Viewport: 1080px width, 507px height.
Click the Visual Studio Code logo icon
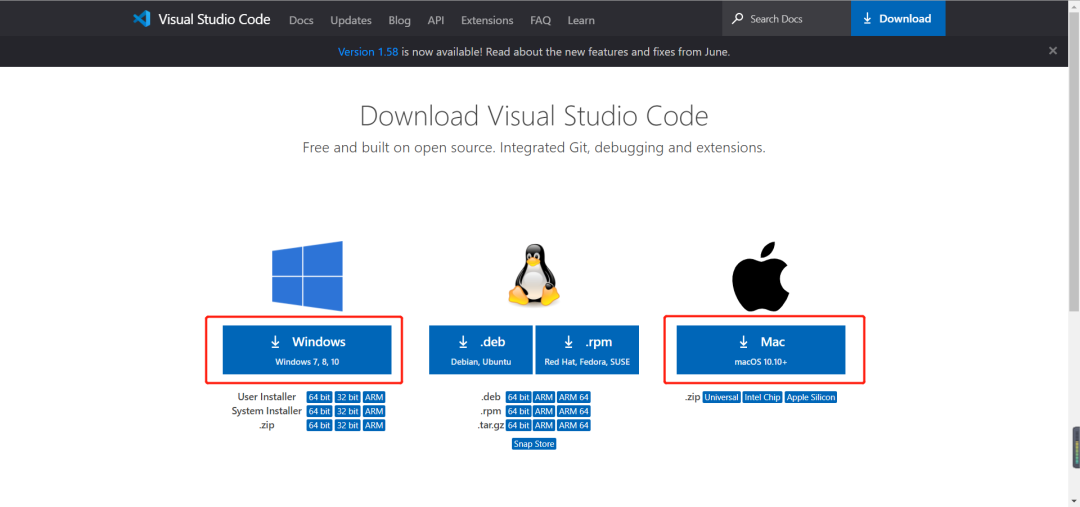[141, 19]
